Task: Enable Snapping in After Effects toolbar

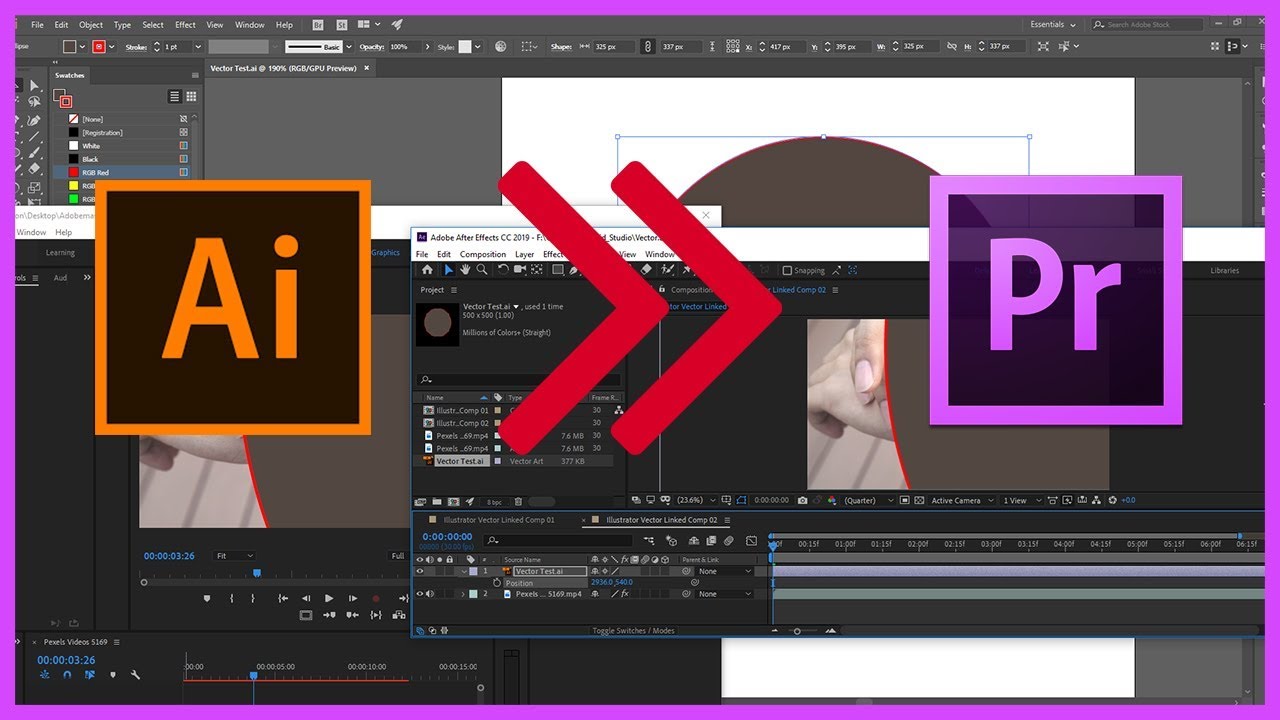Action: (787, 270)
